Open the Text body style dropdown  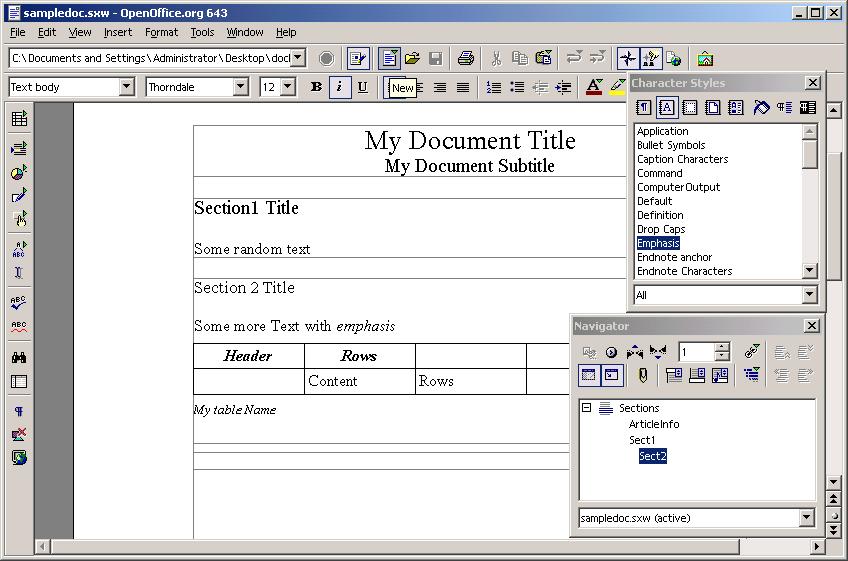point(126,87)
